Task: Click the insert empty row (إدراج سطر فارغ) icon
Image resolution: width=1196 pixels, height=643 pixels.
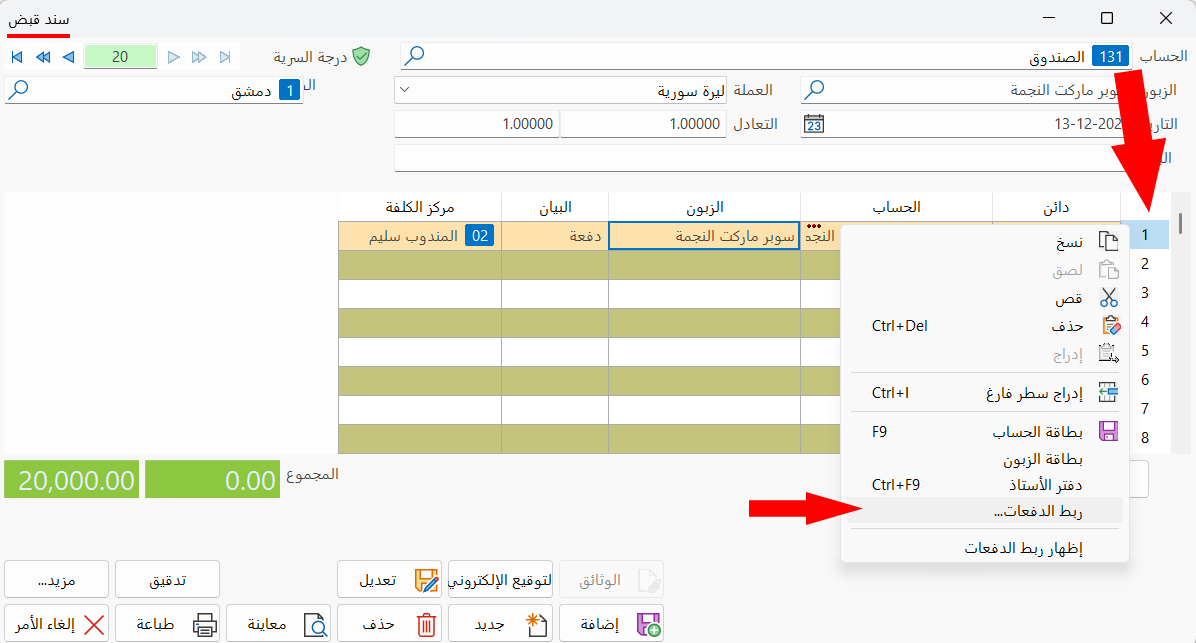Action: (x=1108, y=392)
